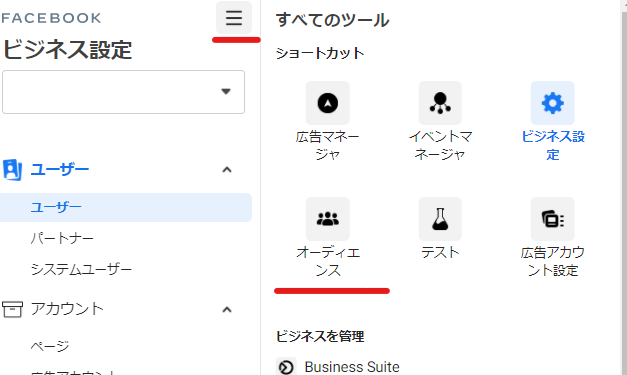Click the ビジネスを管理 heading

point(320,336)
